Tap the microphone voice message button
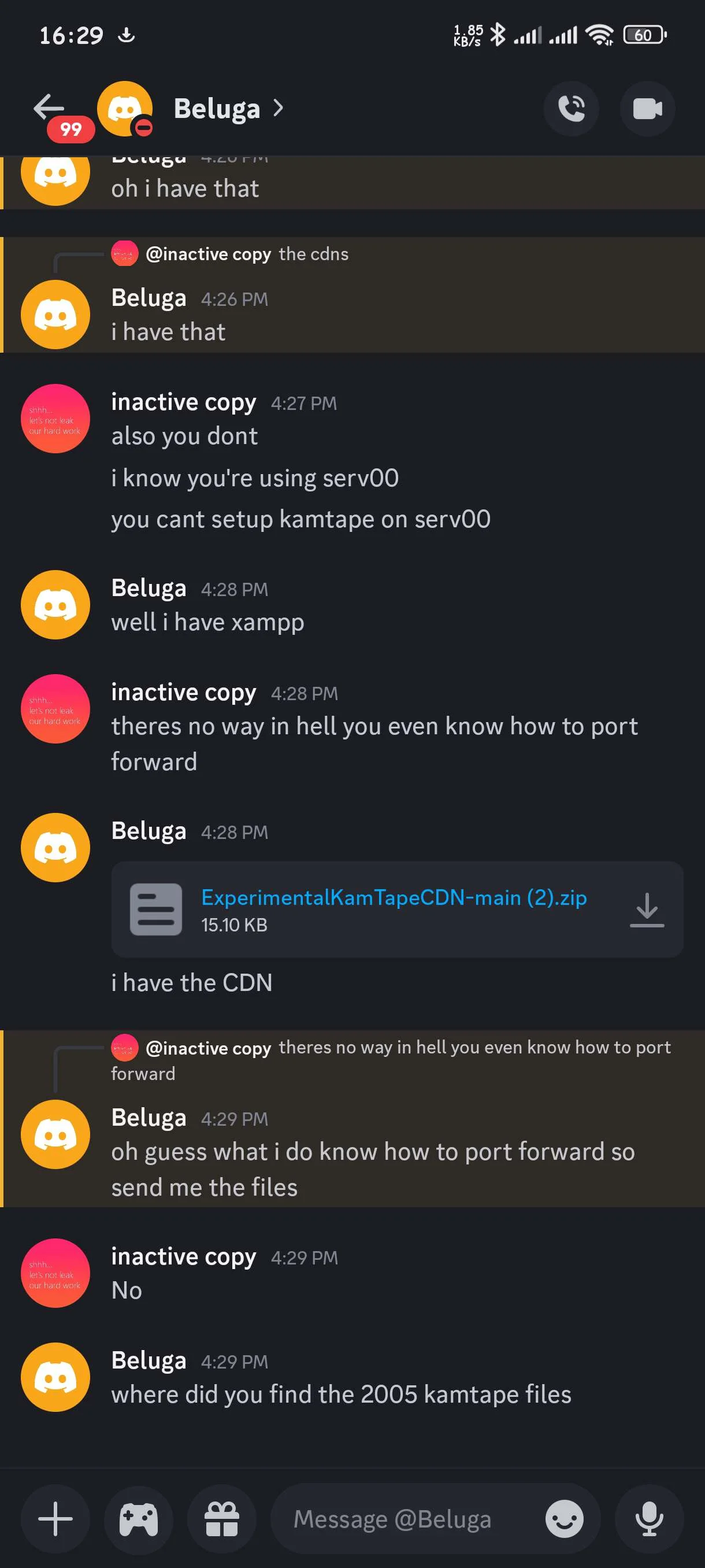This screenshot has width=705, height=1568. (x=649, y=1519)
